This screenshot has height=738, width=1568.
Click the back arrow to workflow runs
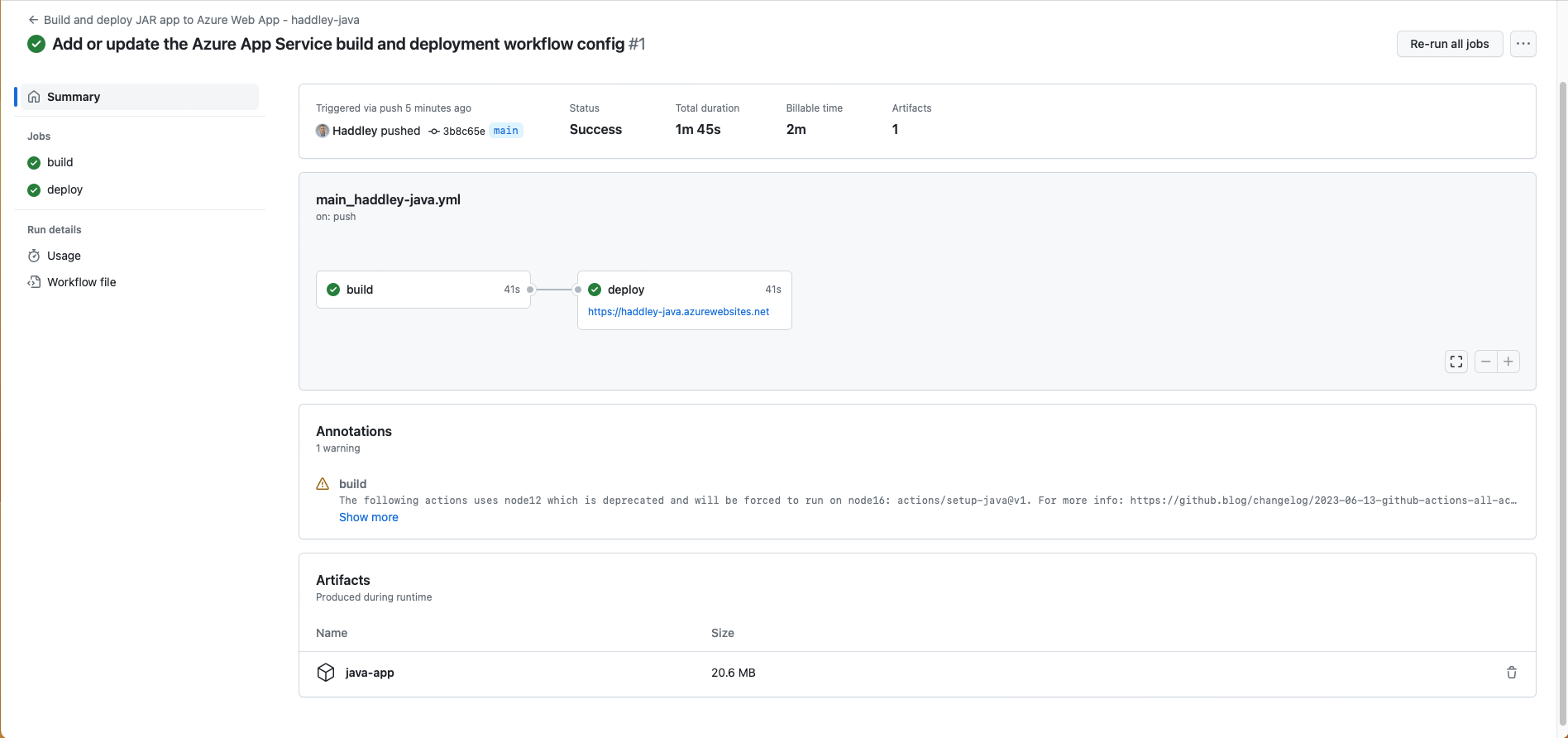[33, 20]
